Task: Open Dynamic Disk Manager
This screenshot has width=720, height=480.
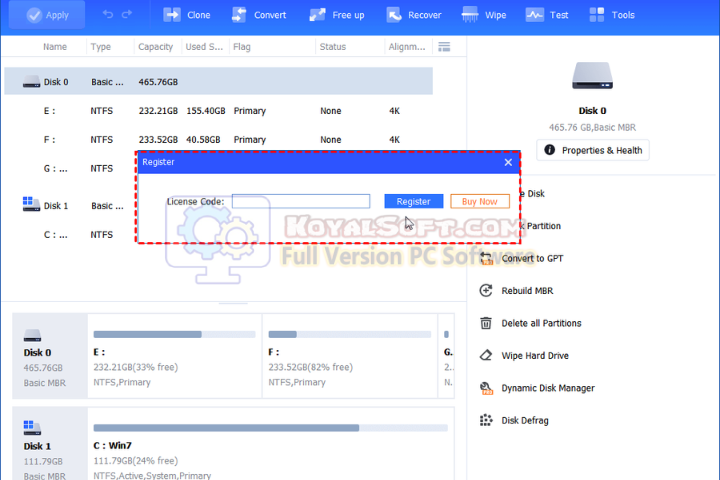Action: click(548, 388)
